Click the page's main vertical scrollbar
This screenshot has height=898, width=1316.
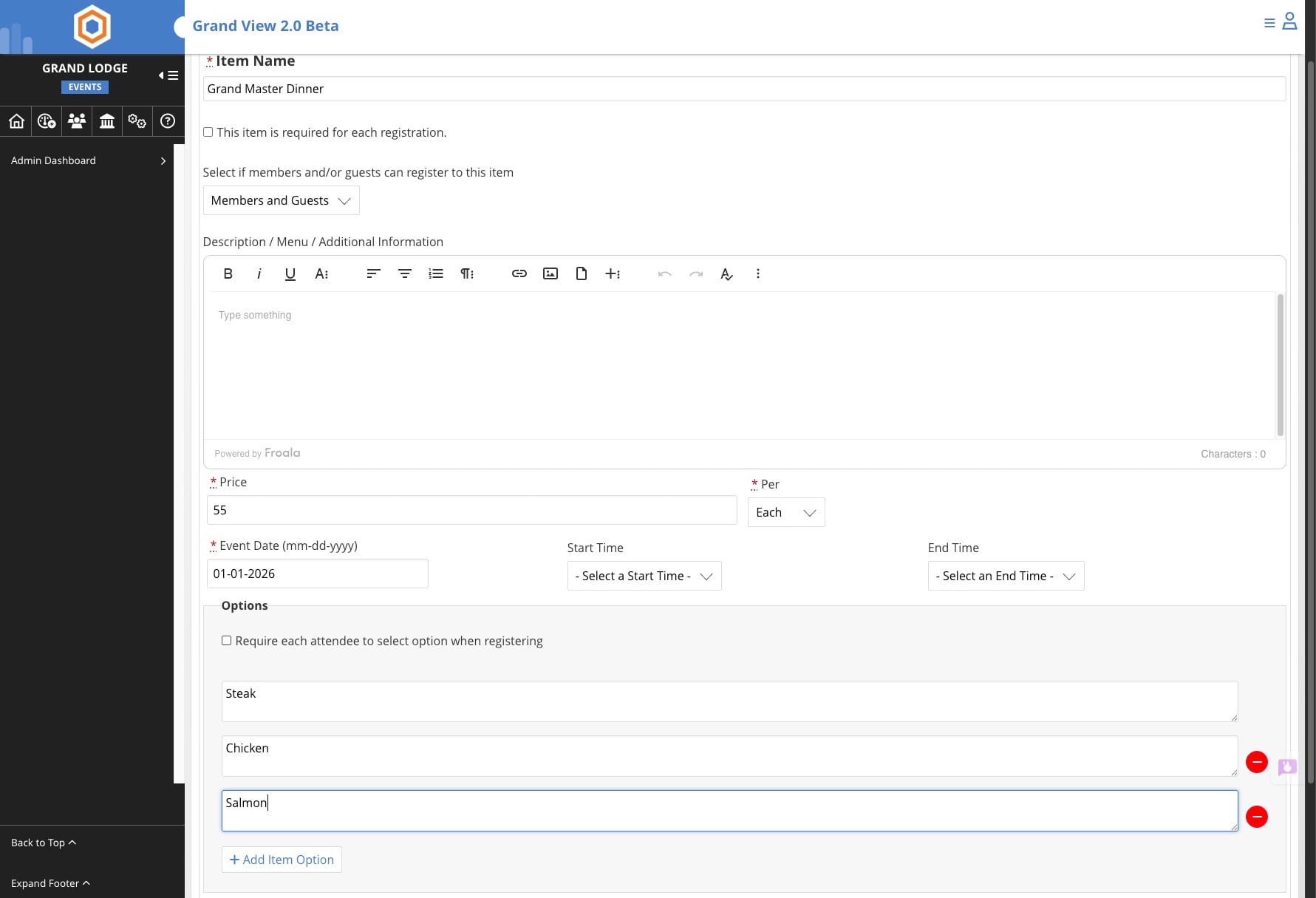pos(1311,421)
